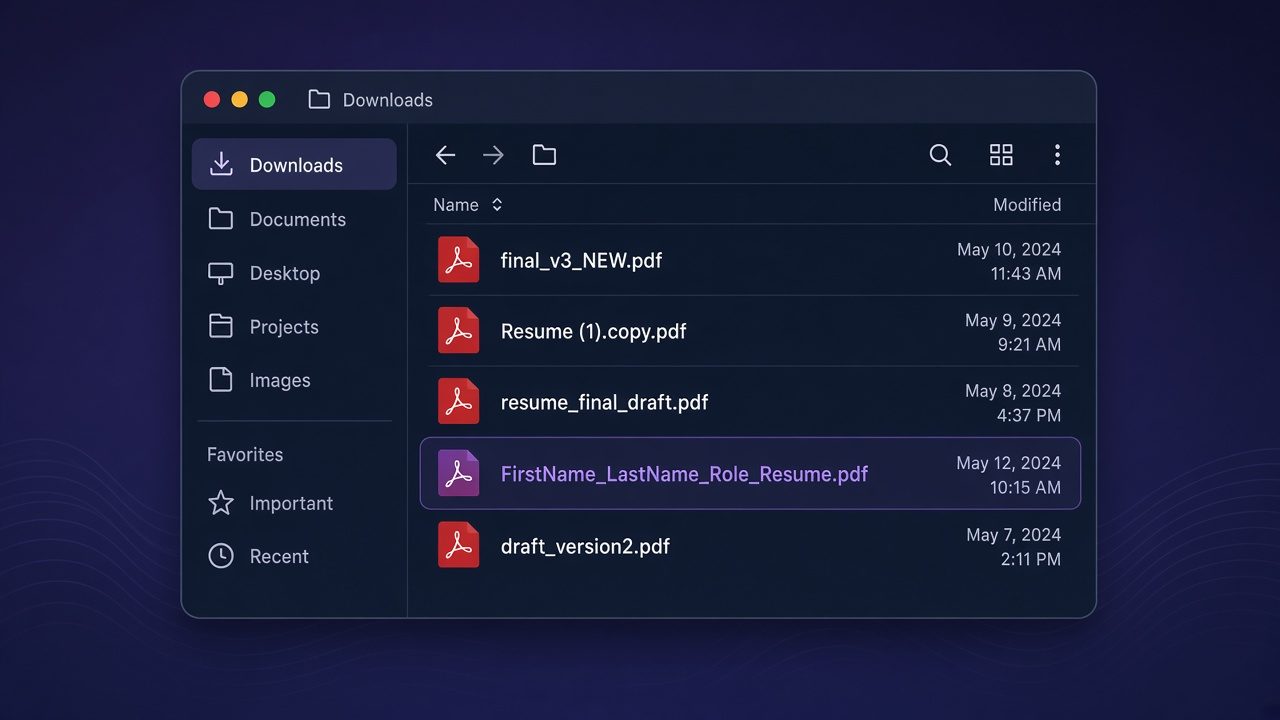
Task: Click the PDF icon of Resume (1).copy.pdf
Action: coord(459,331)
